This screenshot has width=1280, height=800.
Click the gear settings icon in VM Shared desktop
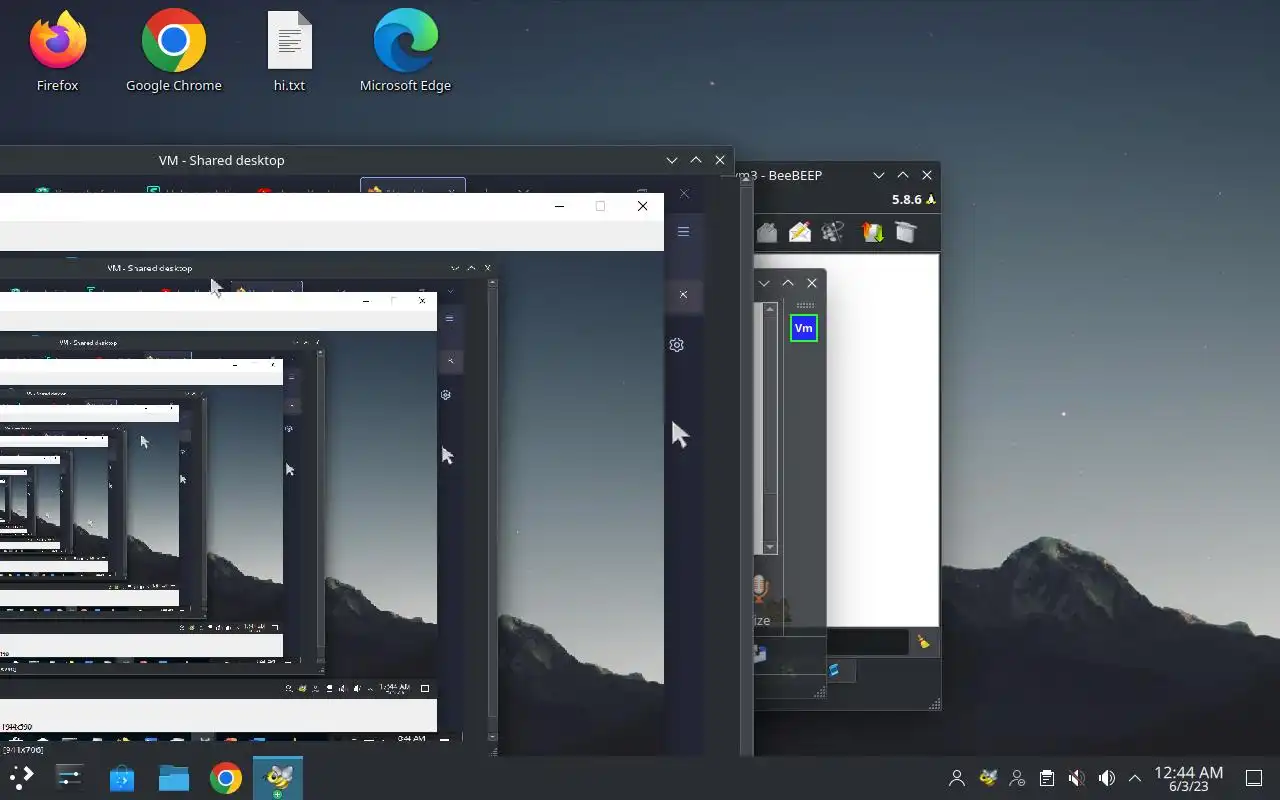click(x=677, y=345)
